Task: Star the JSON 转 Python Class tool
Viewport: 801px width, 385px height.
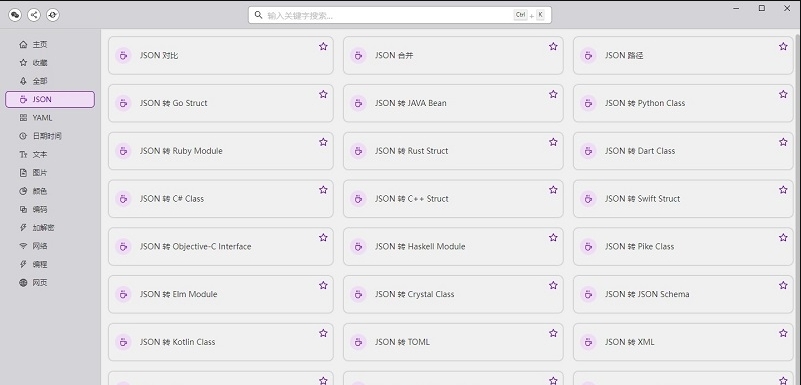Action: tap(783, 94)
